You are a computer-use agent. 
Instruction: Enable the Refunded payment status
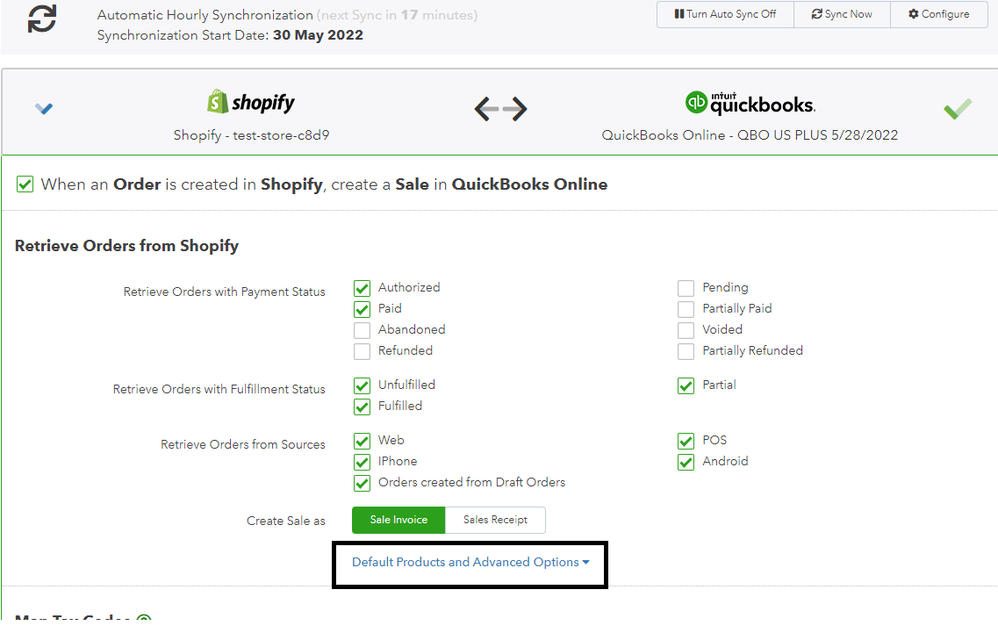coord(362,351)
